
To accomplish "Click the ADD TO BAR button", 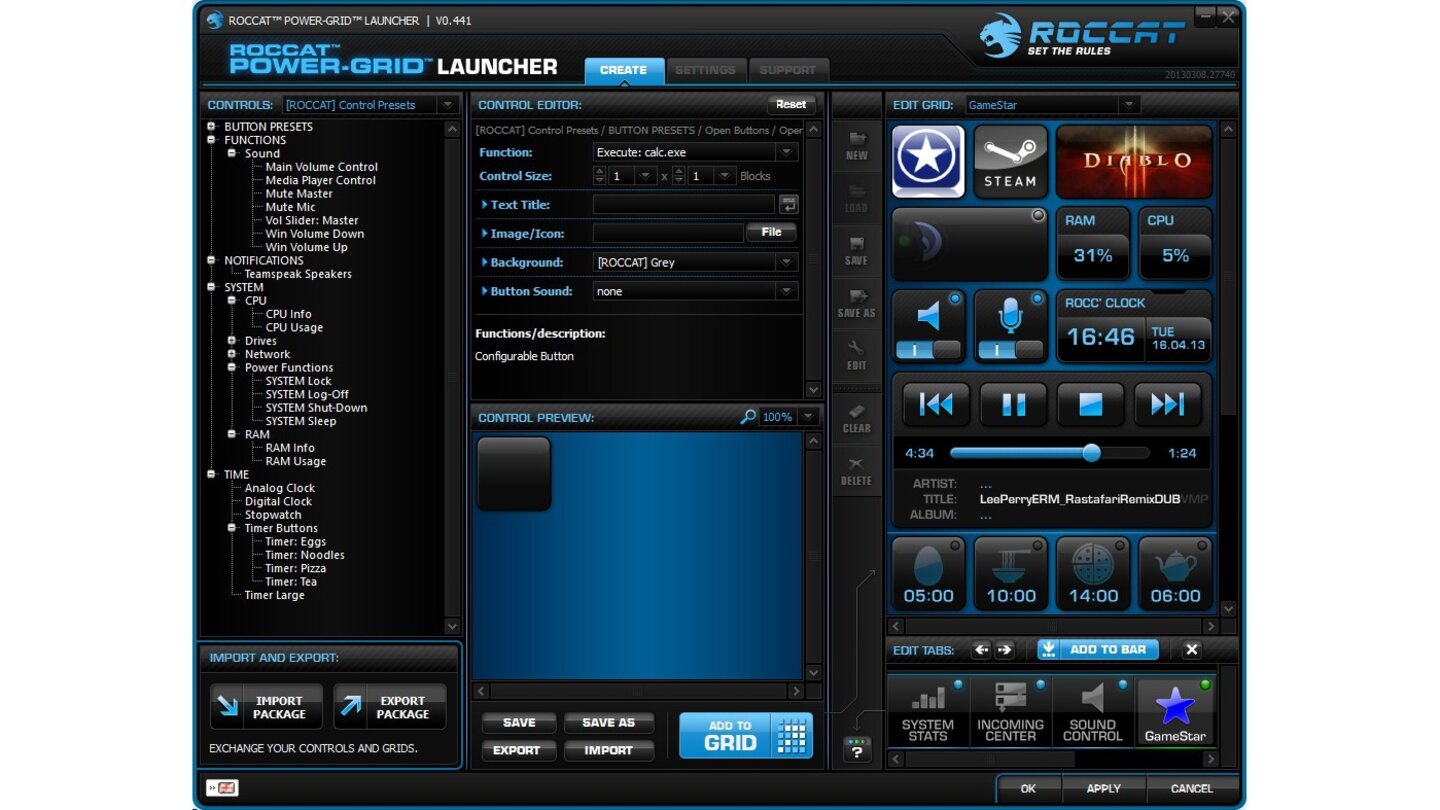I will pyautogui.click(x=1098, y=649).
